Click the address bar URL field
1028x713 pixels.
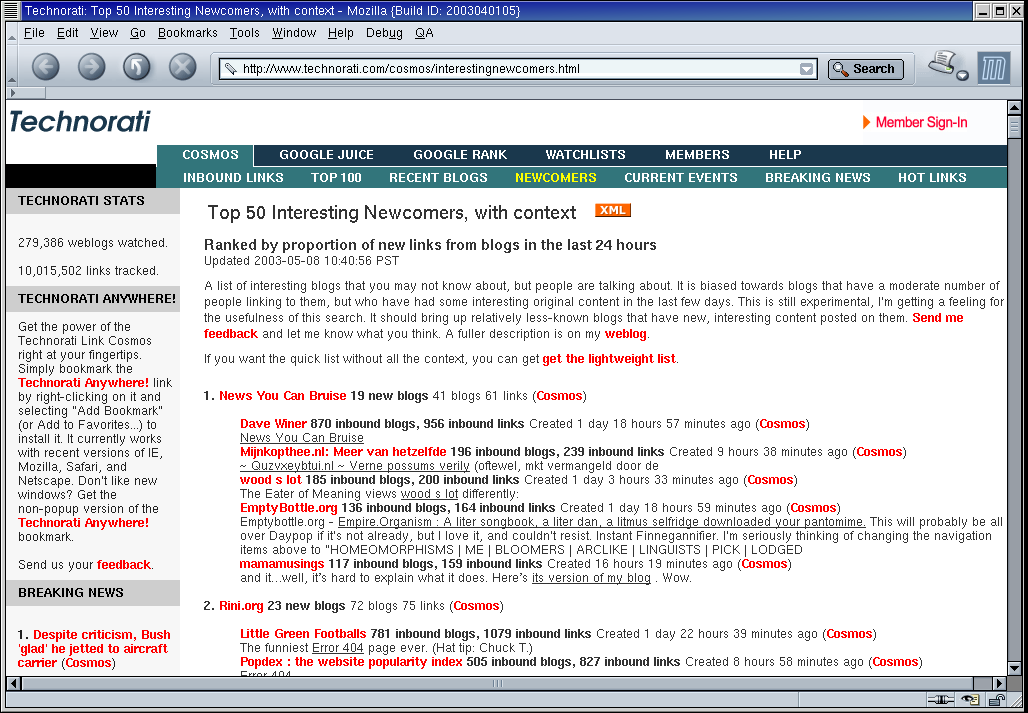click(x=518, y=69)
